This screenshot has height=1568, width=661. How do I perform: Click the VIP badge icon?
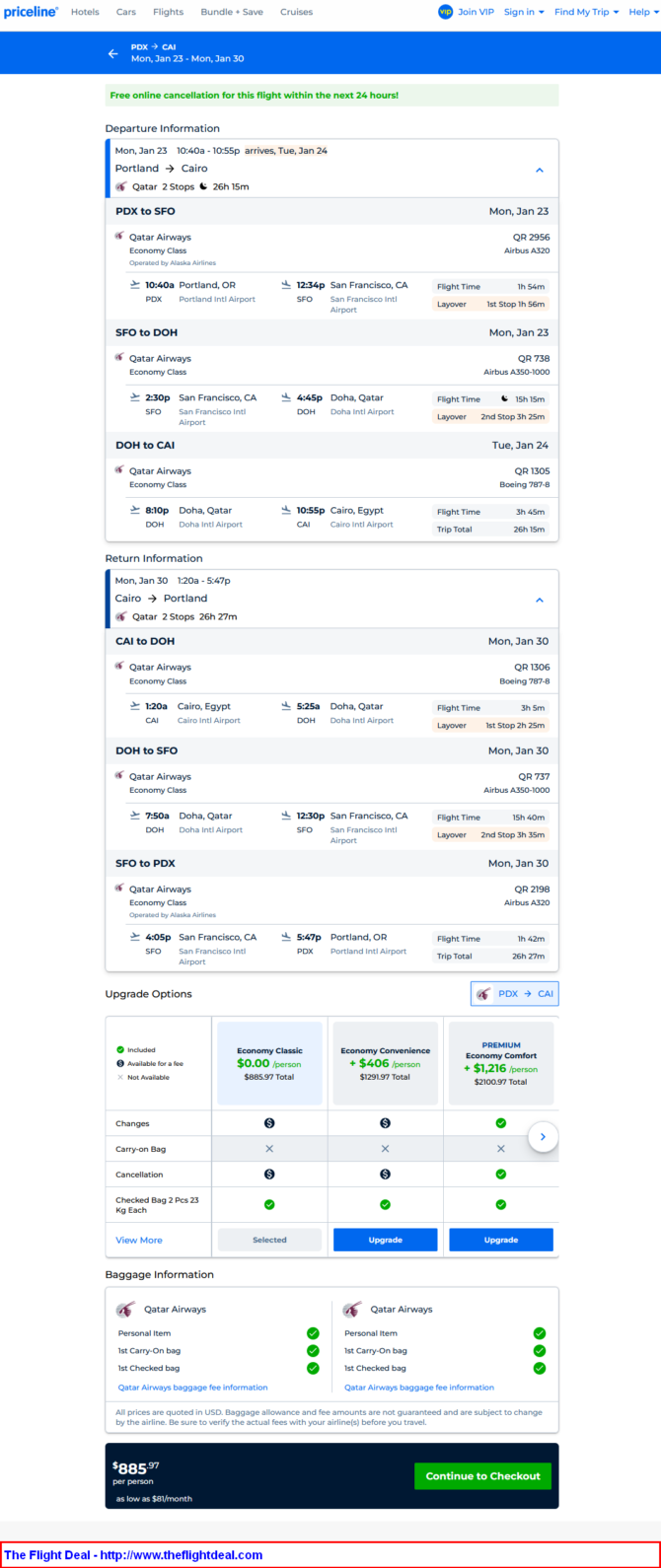[x=445, y=12]
